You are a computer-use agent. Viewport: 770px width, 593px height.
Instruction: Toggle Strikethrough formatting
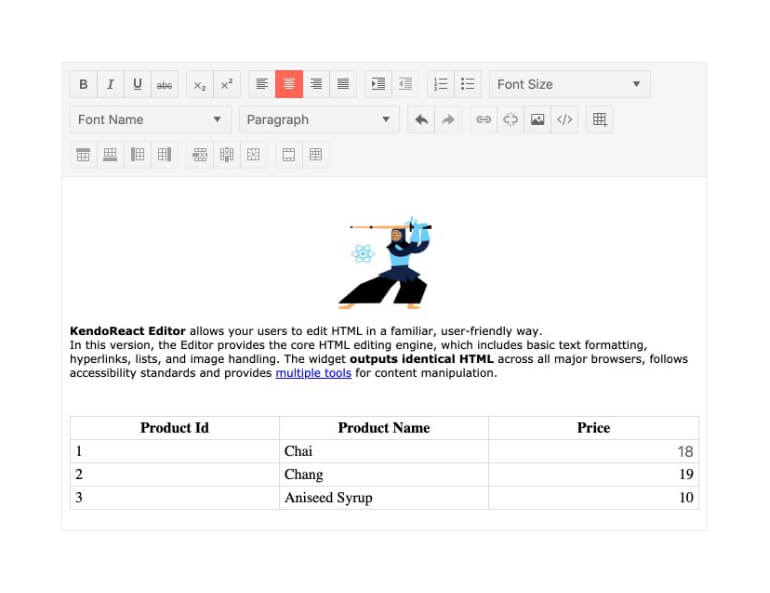165,84
